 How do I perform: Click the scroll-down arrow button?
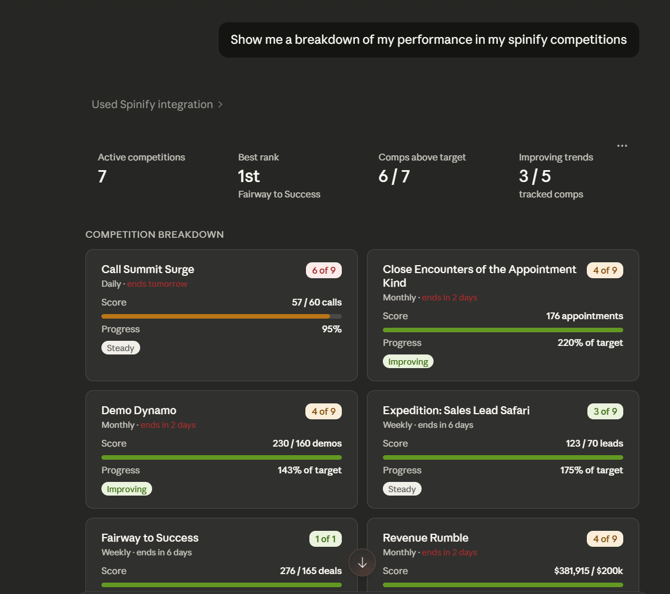[x=362, y=563]
